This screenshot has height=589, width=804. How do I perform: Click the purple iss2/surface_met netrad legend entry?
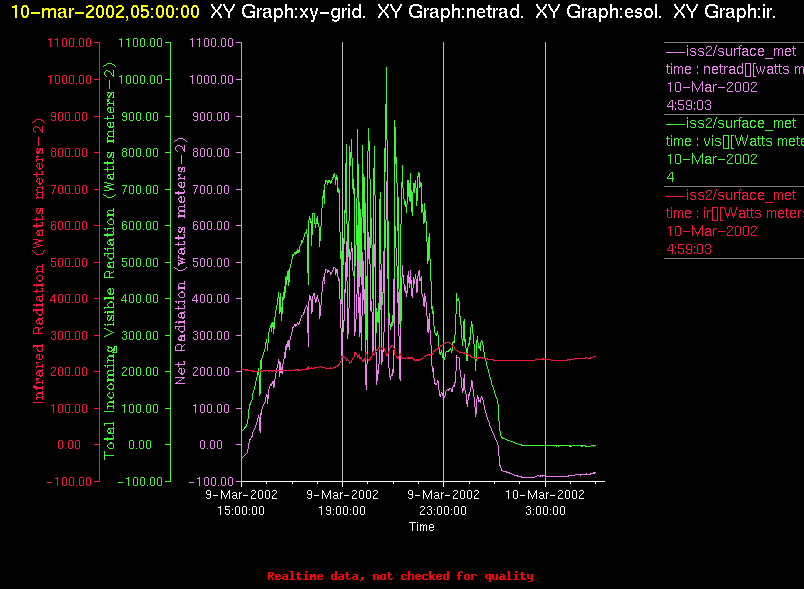731,51
